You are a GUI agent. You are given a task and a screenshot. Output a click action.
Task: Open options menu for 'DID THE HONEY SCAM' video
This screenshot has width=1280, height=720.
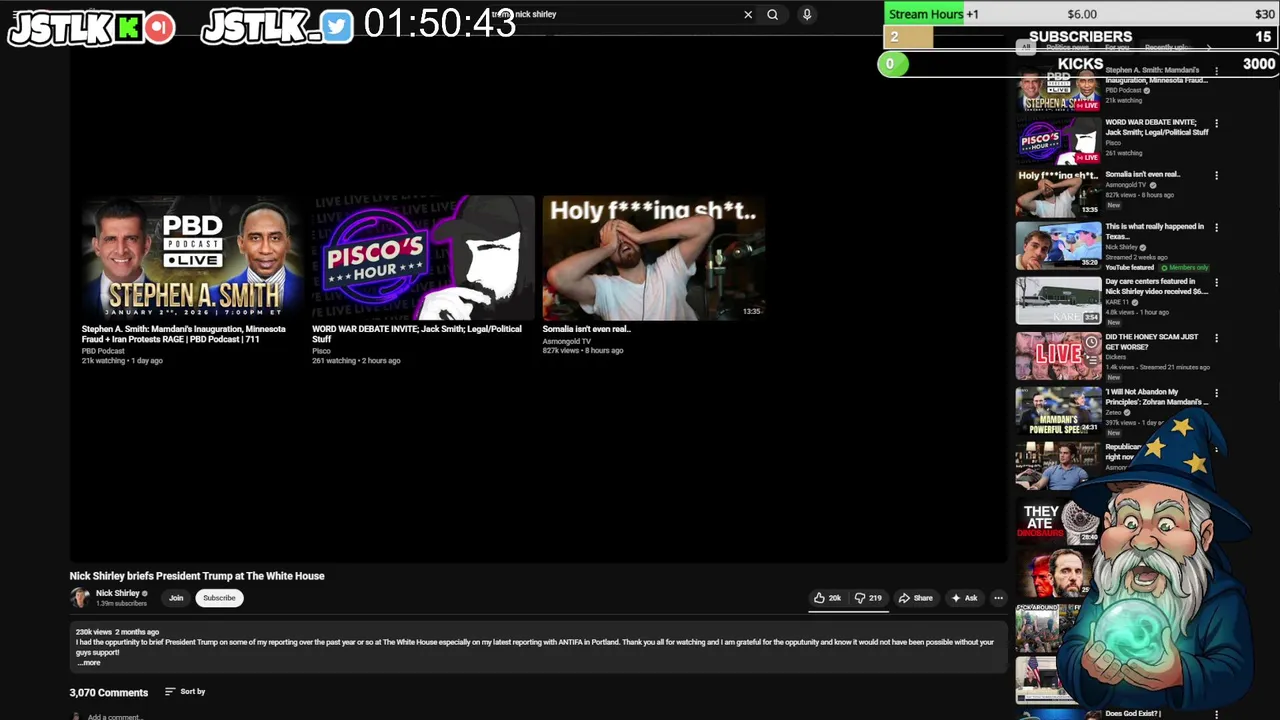click(x=1216, y=338)
